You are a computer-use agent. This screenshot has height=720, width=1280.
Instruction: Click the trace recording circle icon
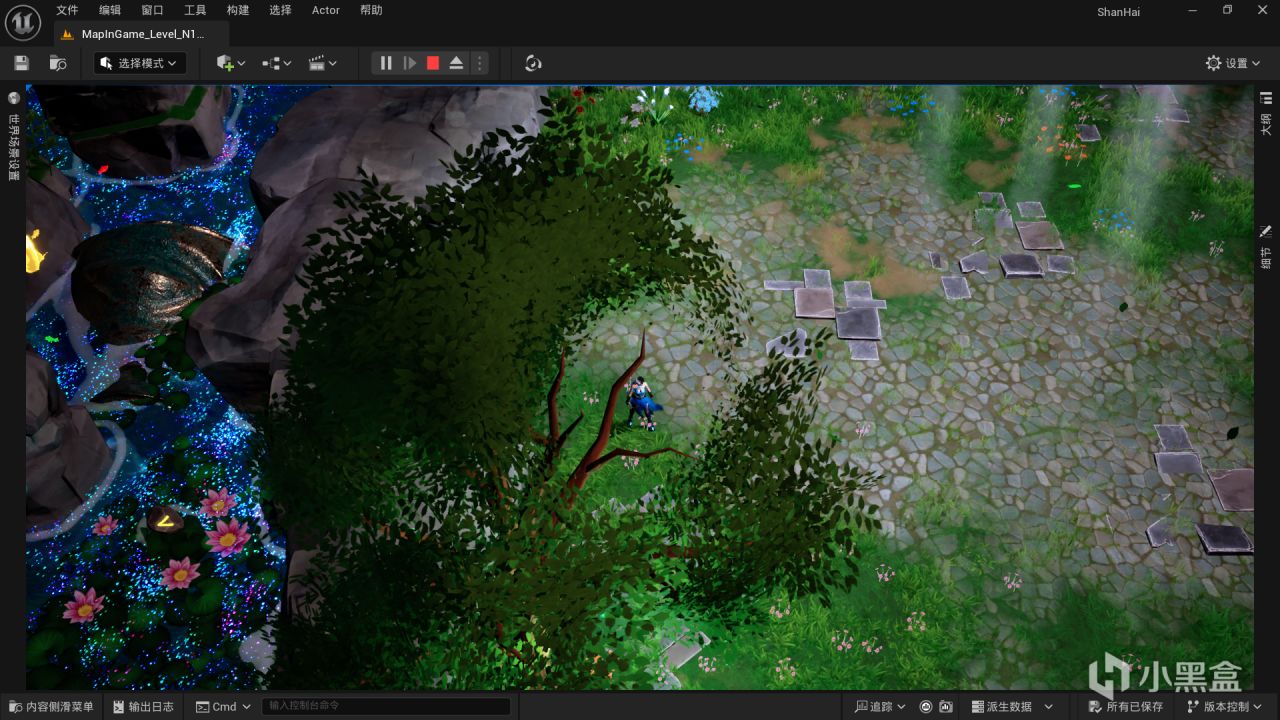pyautogui.click(x=926, y=707)
